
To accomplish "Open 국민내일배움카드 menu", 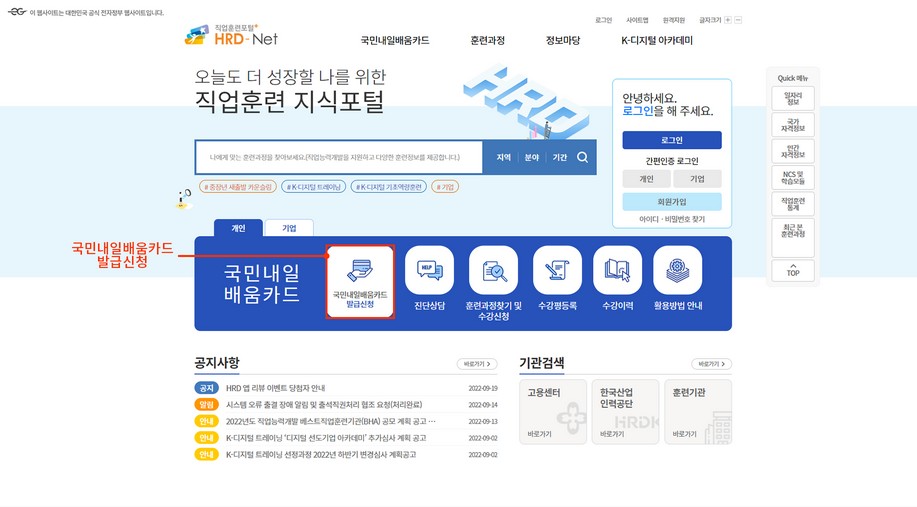I will click(x=395, y=40).
